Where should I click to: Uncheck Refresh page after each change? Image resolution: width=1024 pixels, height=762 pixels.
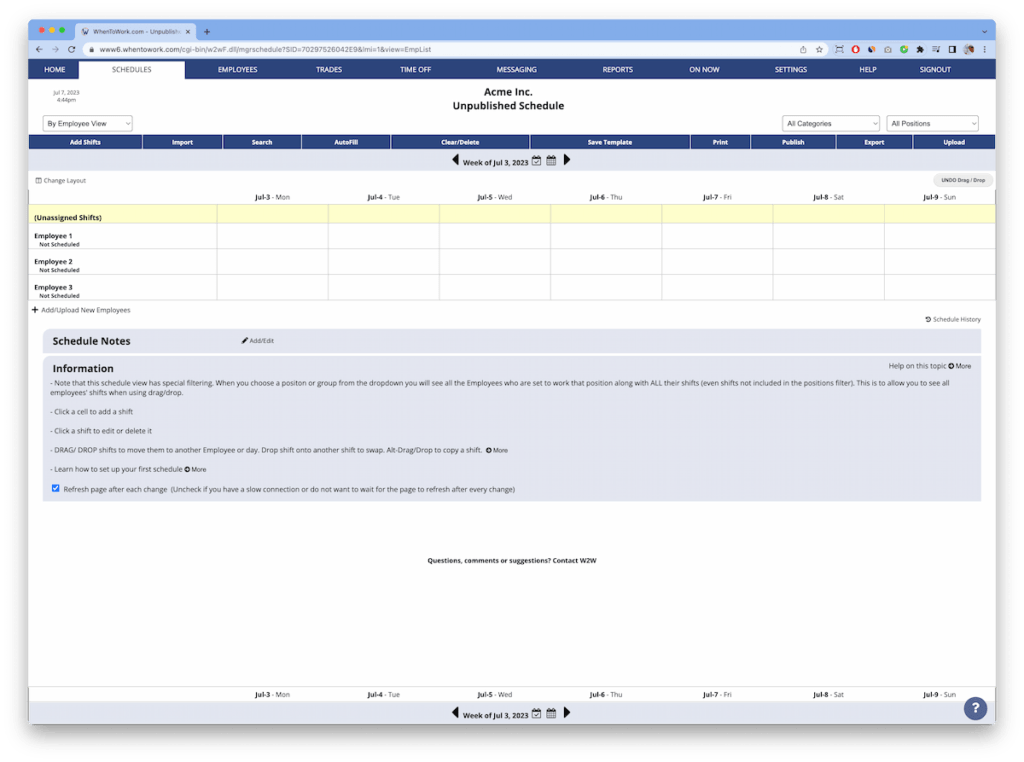point(56,489)
